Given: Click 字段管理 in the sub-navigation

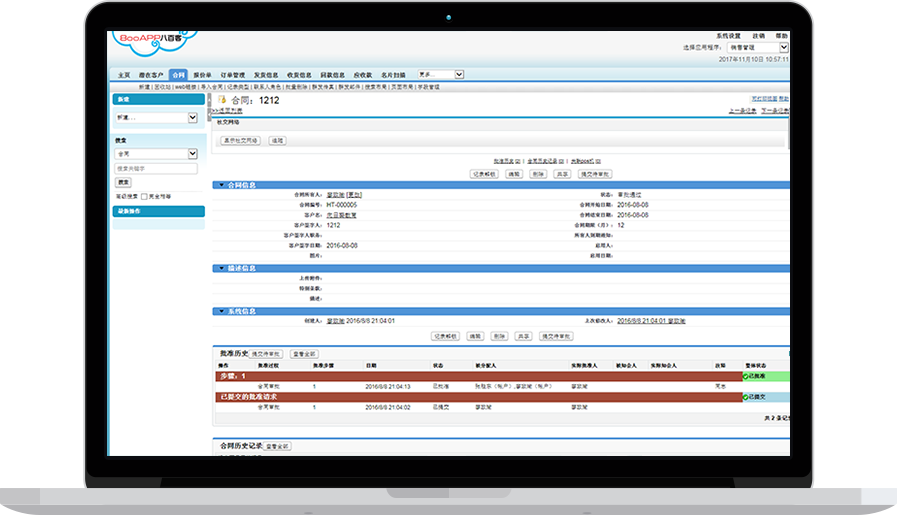Looking at the screenshot, I should [428, 87].
